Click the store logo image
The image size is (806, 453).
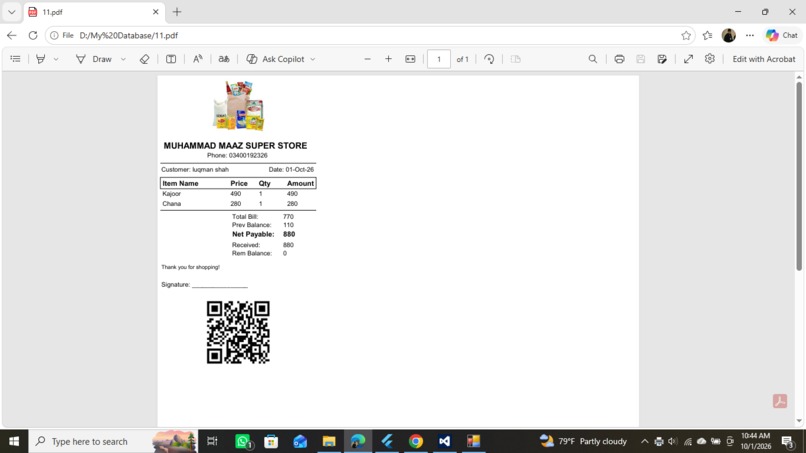tap(239, 106)
